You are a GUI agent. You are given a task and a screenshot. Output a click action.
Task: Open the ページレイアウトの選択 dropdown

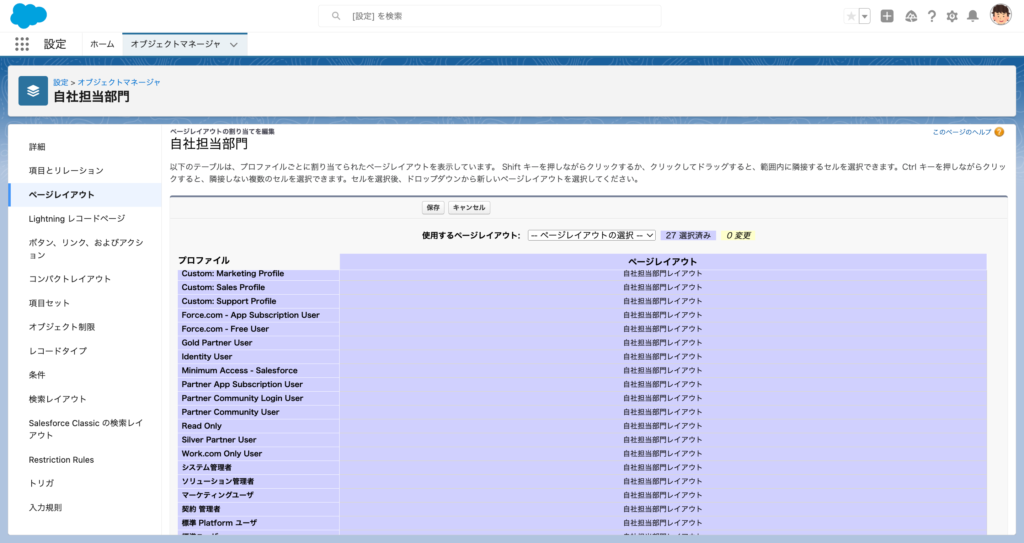coord(592,235)
